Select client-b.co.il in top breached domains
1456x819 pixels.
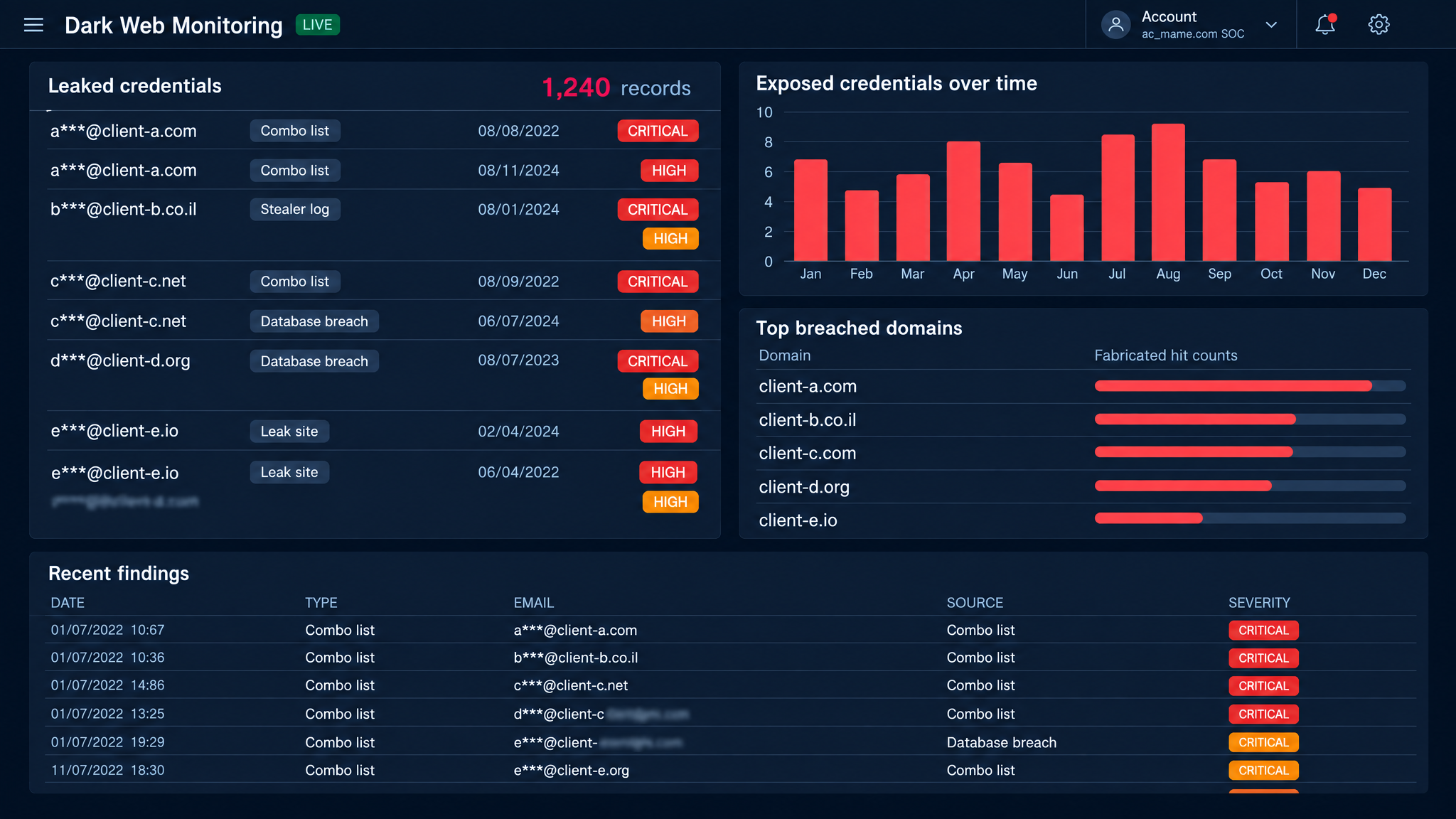[807, 420]
